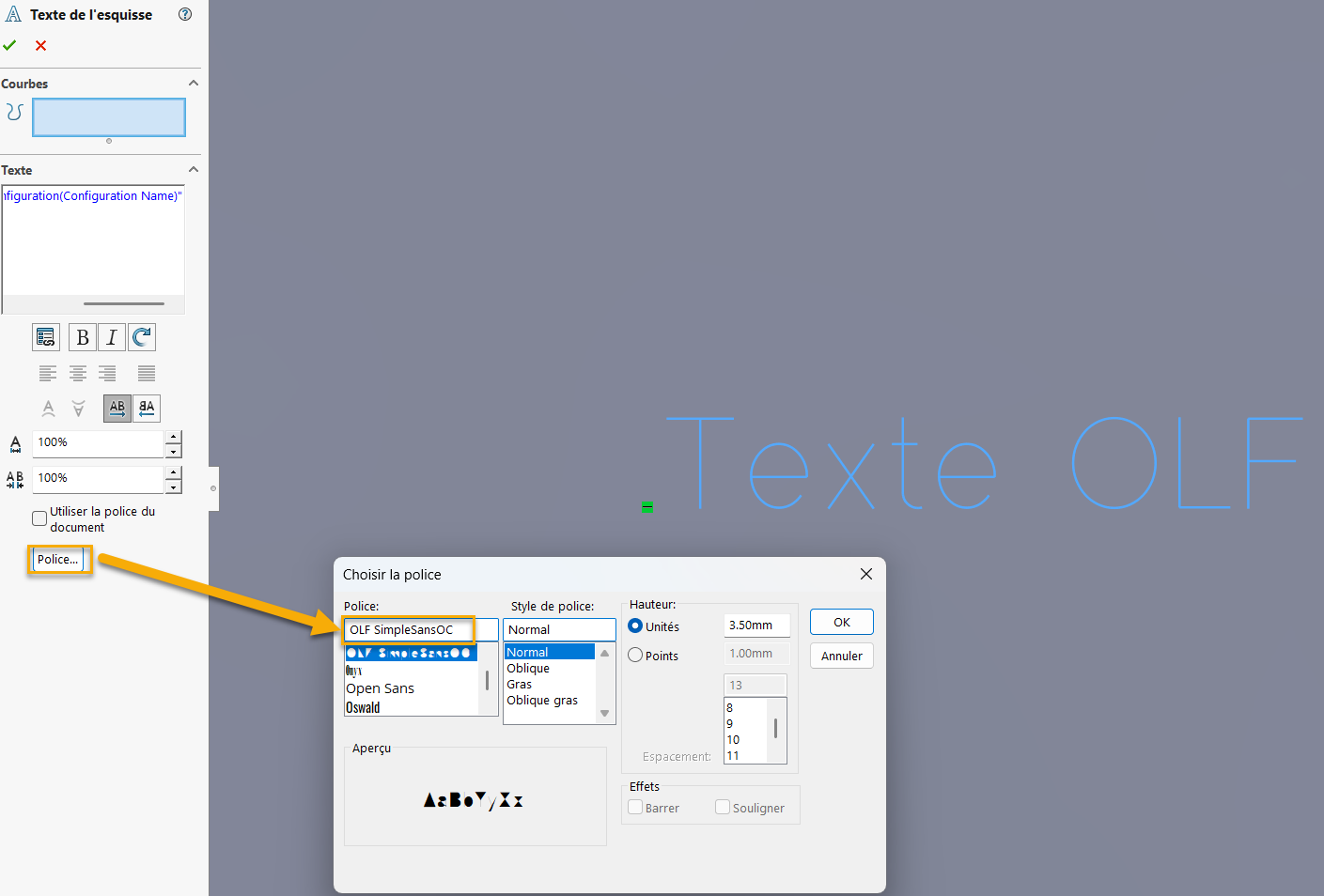Toggle bold text formatting
Image resolution: width=1324 pixels, height=896 pixels.
(x=83, y=337)
